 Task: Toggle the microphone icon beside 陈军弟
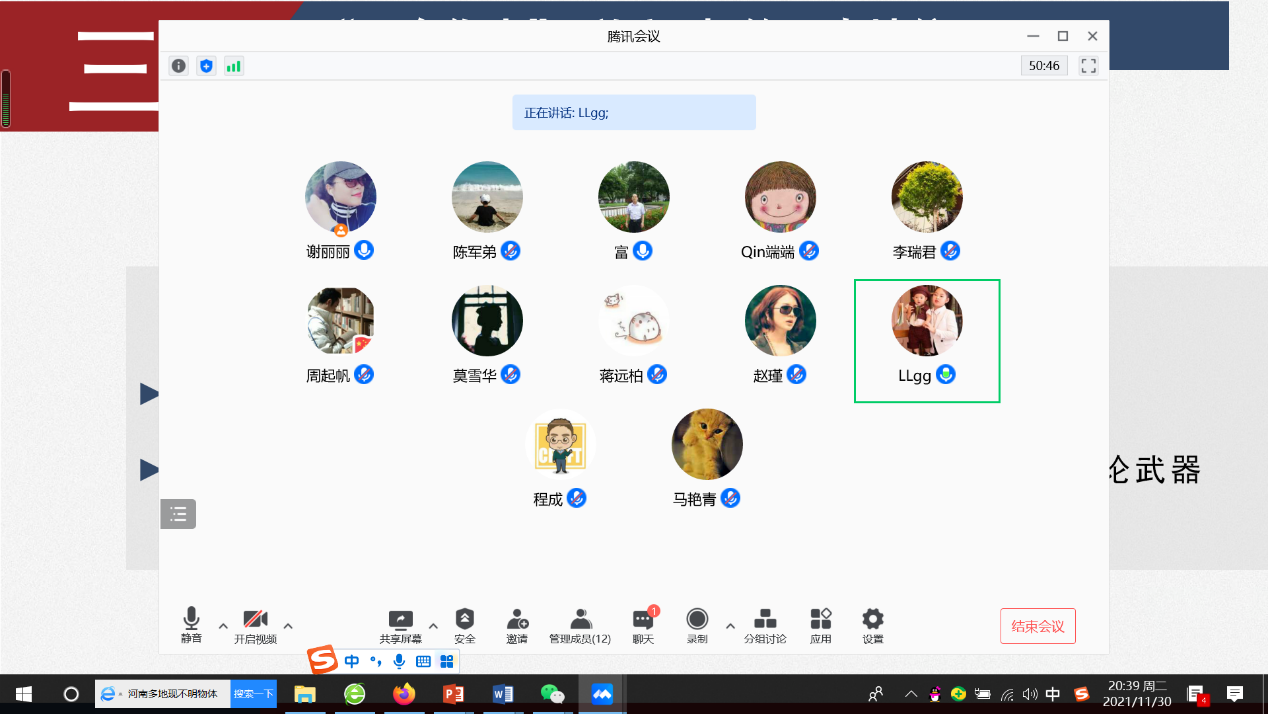coord(511,250)
